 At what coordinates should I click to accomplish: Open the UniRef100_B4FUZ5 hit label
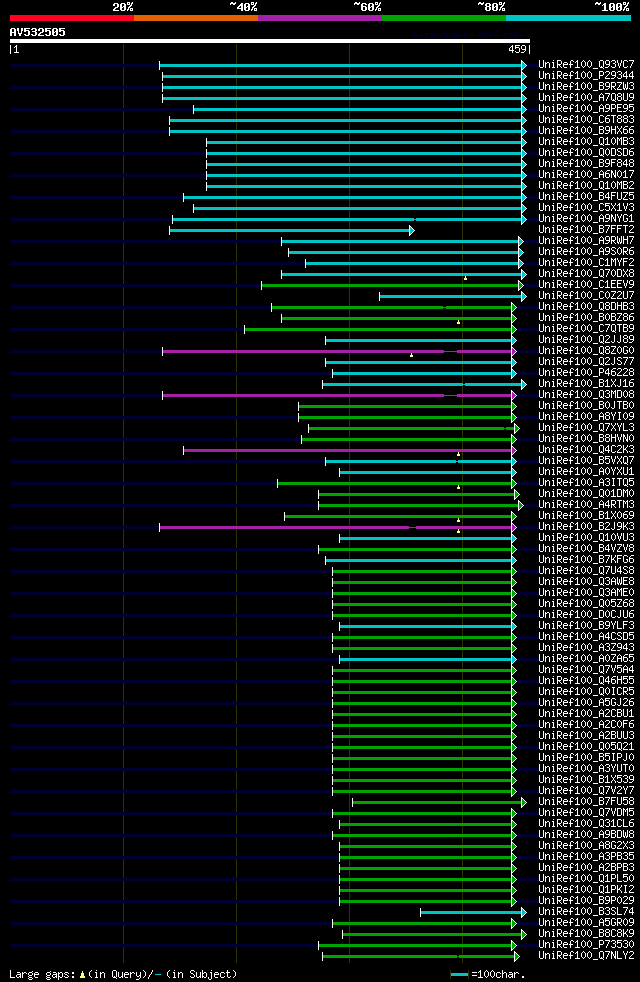(586, 197)
